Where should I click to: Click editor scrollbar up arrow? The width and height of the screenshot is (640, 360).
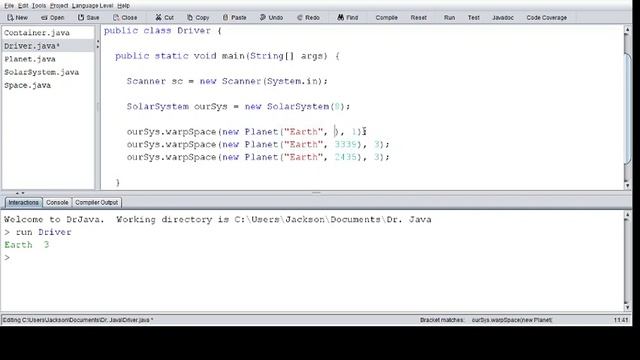(627, 30)
